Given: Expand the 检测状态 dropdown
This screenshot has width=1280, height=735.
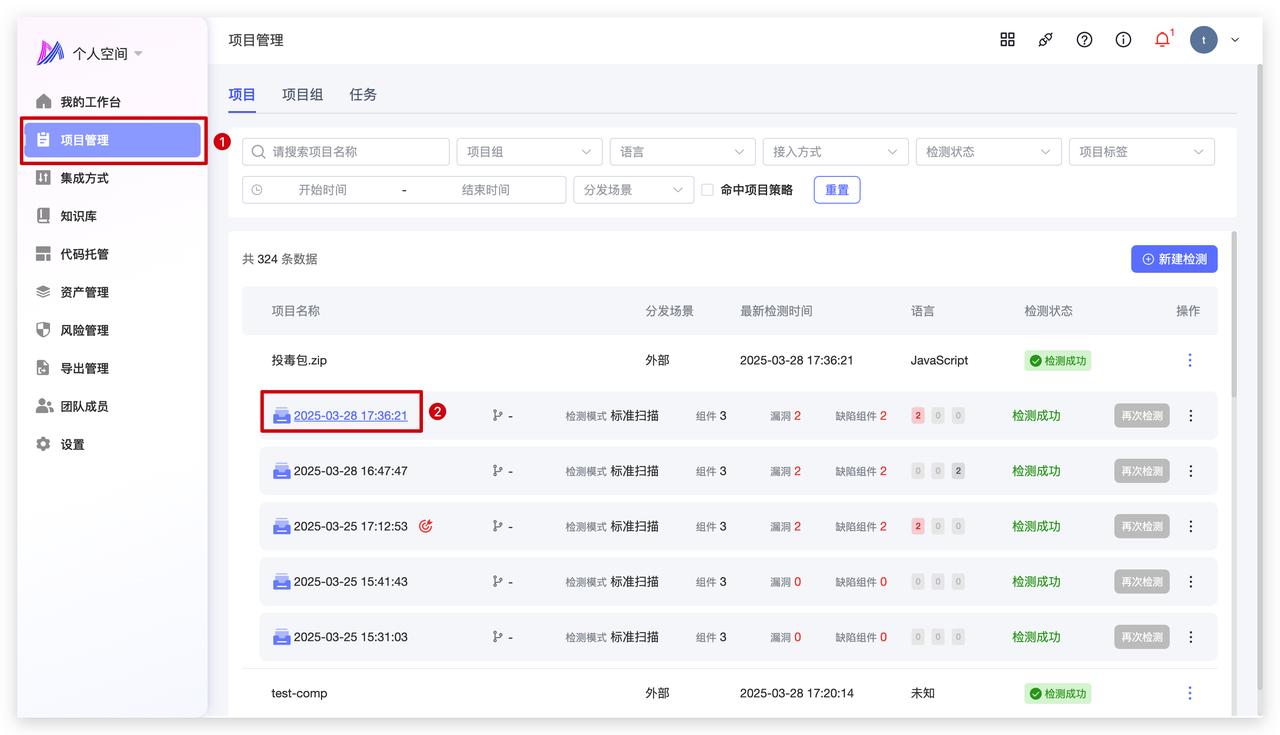Looking at the screenshot, I should (988, 152).
